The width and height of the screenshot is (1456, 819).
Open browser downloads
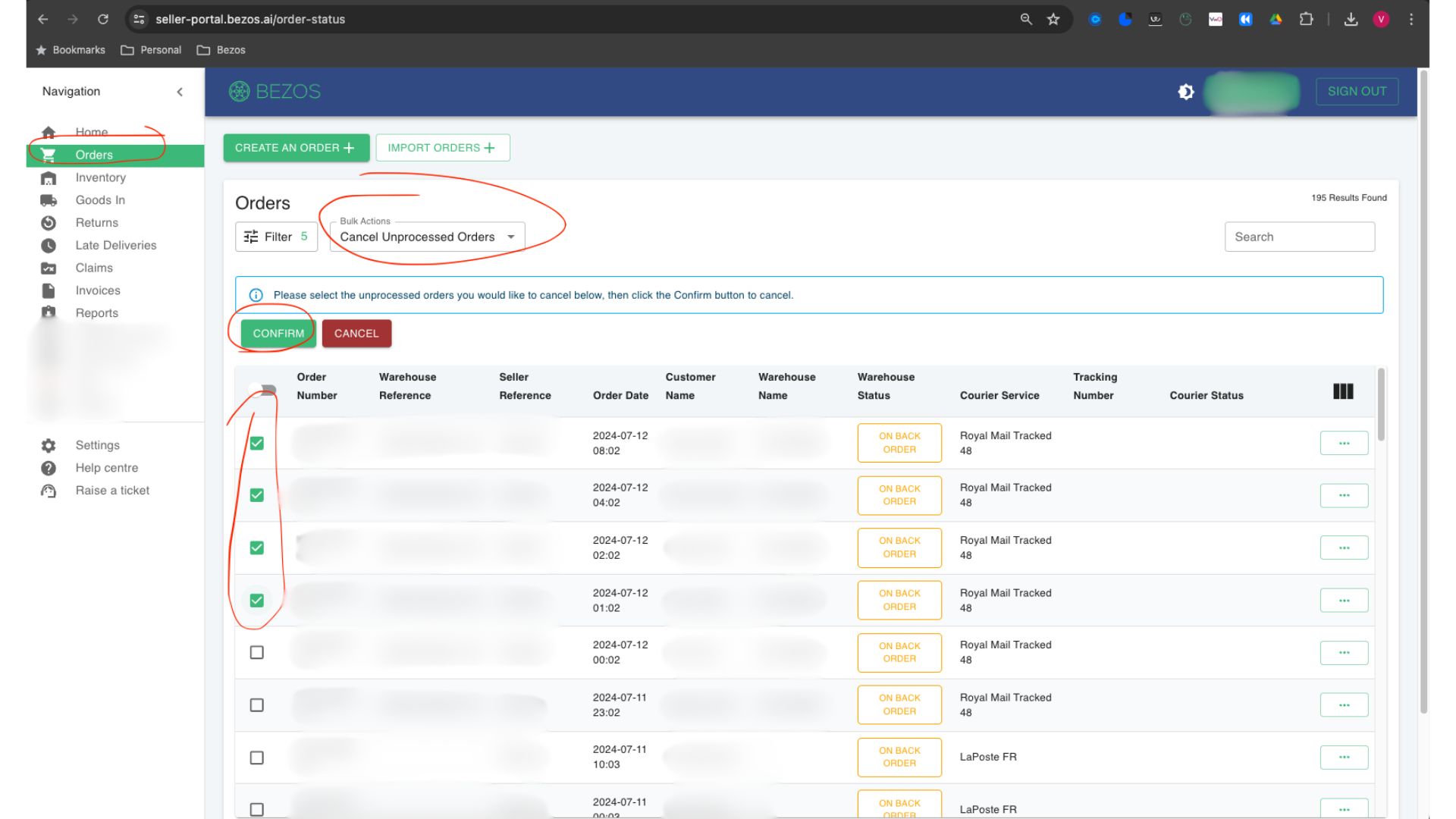[x=1351, y=20]
